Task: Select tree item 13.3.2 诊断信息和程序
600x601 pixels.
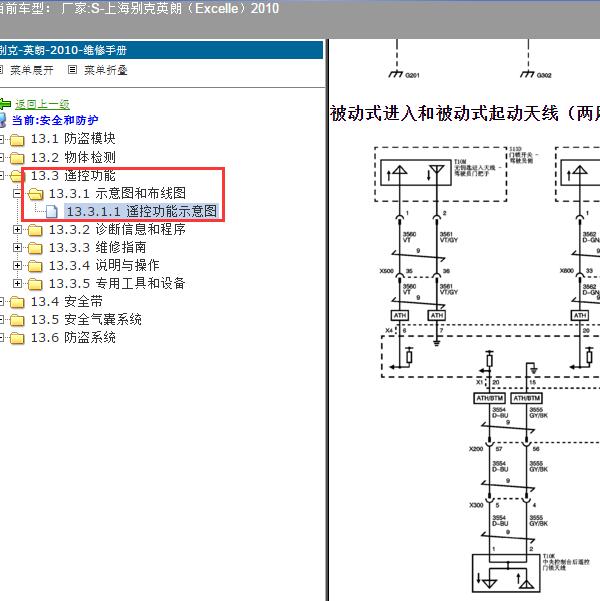Action: coord(117,229)
